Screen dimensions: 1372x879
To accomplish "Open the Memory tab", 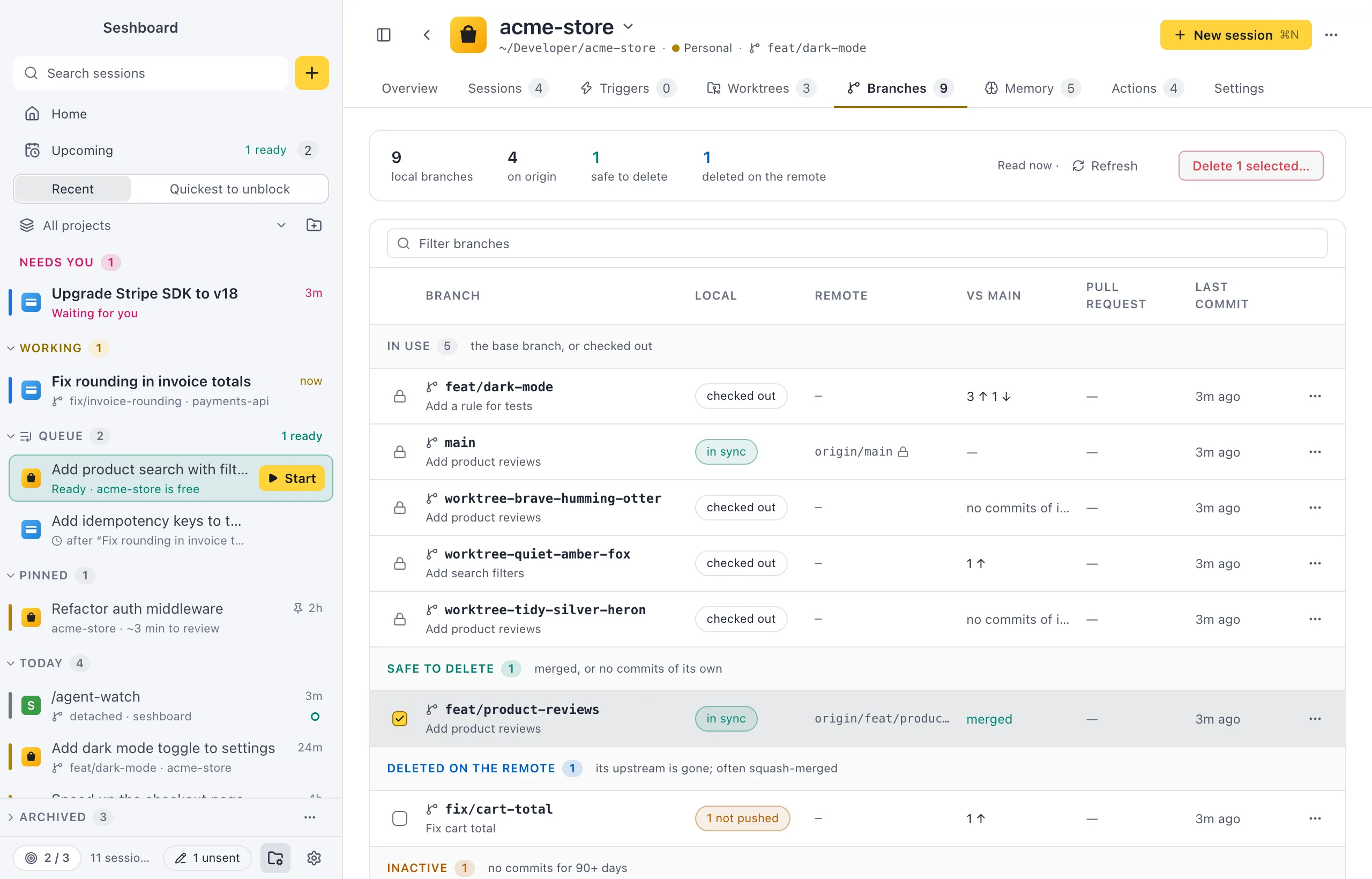I will (x=1032, y=88).
